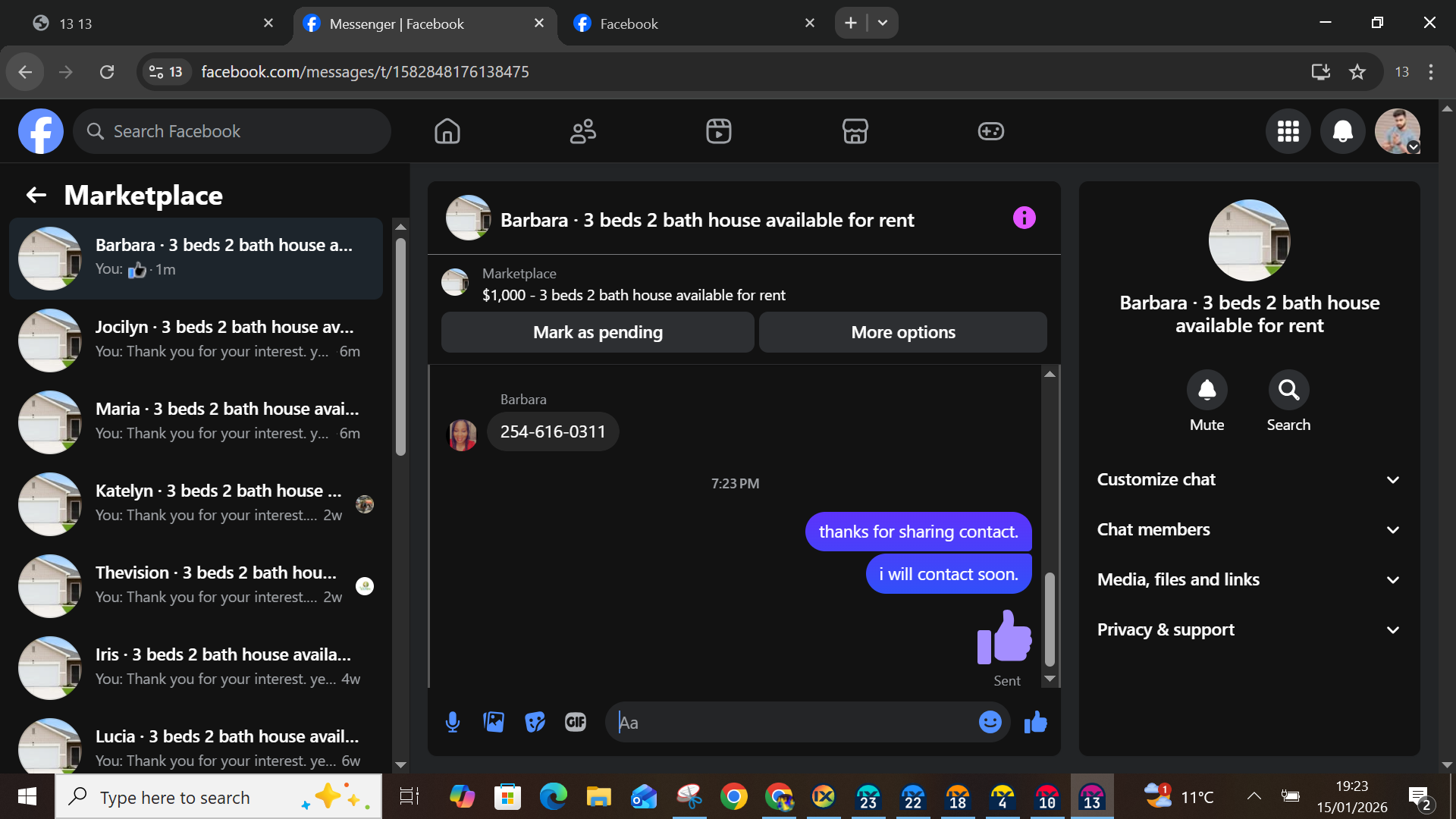Screen dimensions: 1456x819
Task: Click the chat message scrollbar thumb
Action: (1050, 618)
